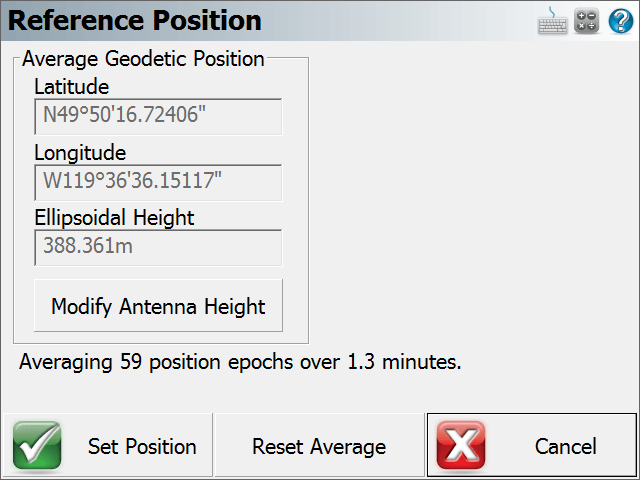Viewport: 640px width, 480px height.
Task: Click the red X icon
Action: click(x=461, y=445)
